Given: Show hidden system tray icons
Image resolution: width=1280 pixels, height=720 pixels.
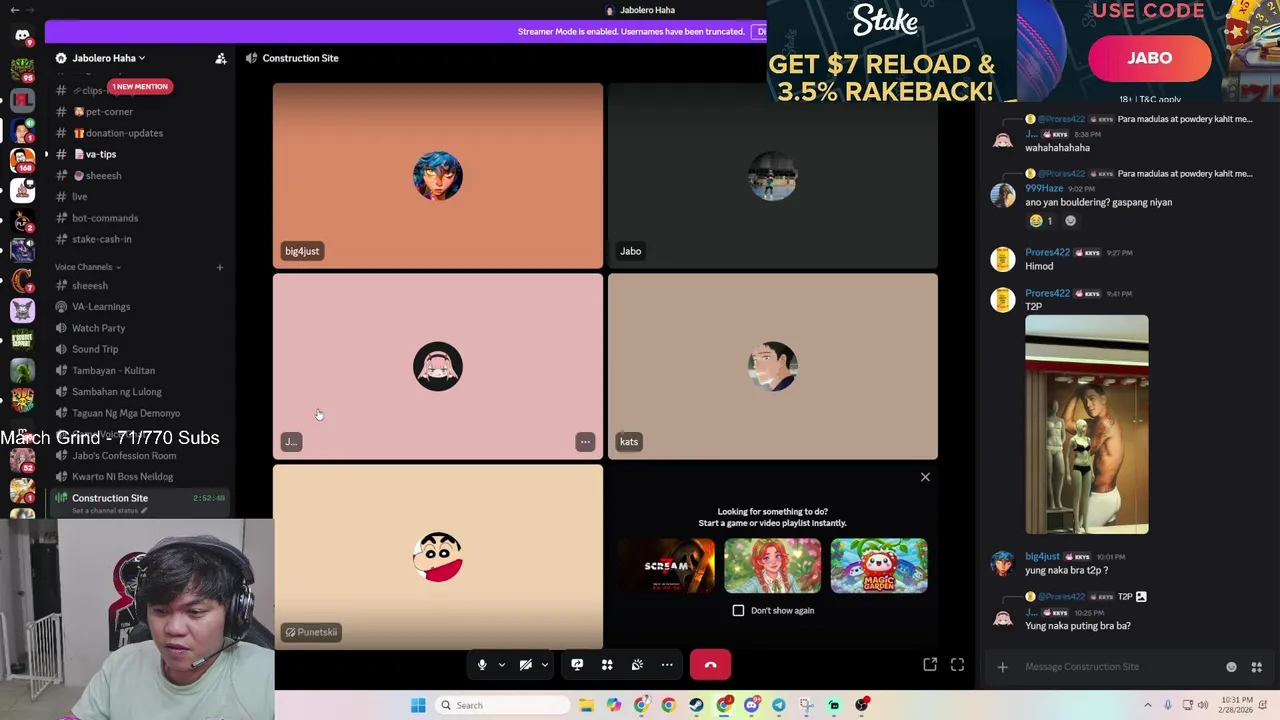Looking at the screenshot, I should (x=1147, y=705).
